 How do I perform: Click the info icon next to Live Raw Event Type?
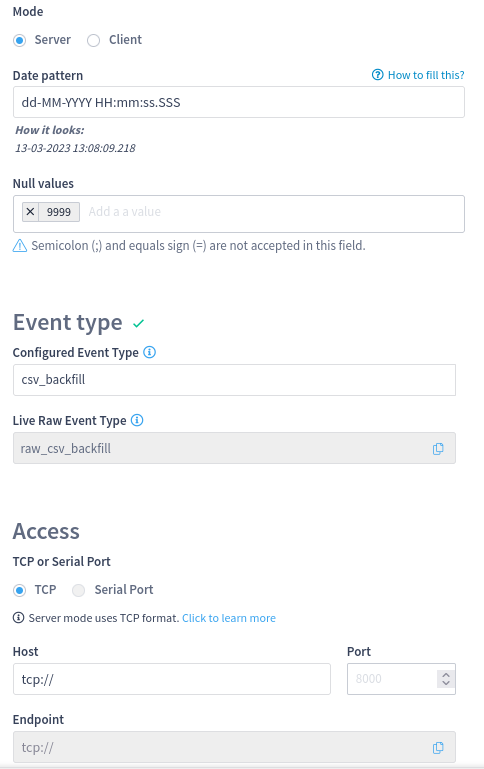(x=137, y=420)
